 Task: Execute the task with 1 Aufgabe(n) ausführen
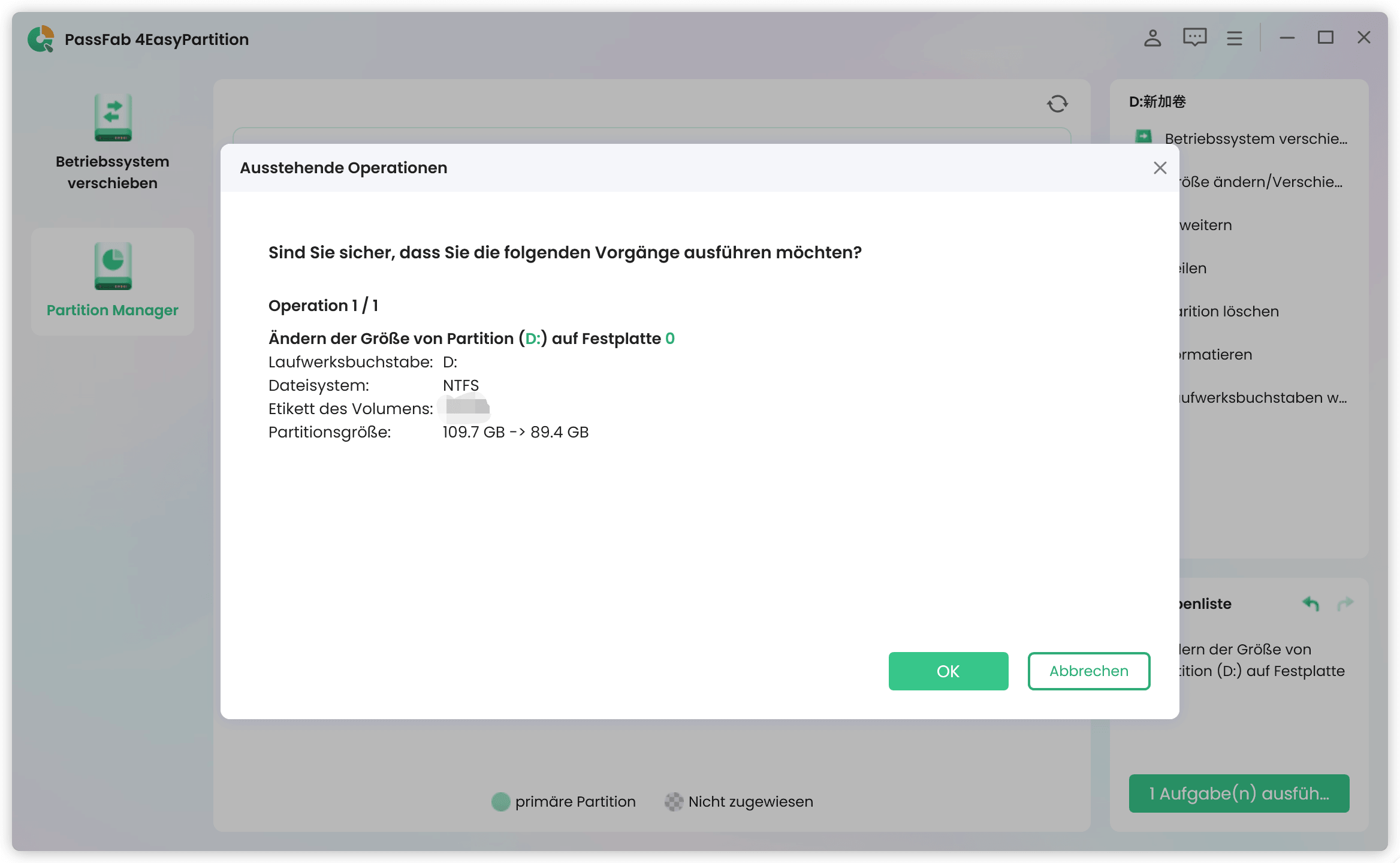(1238, 793)
